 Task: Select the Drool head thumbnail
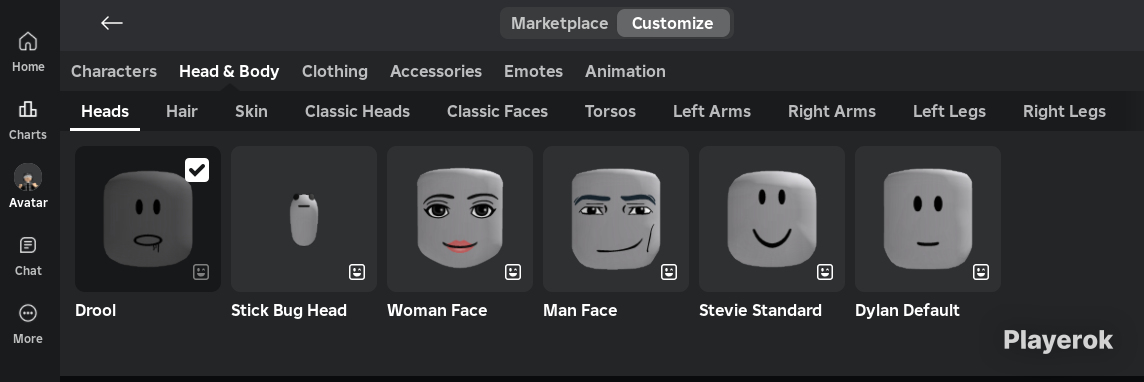pos(148,219)
